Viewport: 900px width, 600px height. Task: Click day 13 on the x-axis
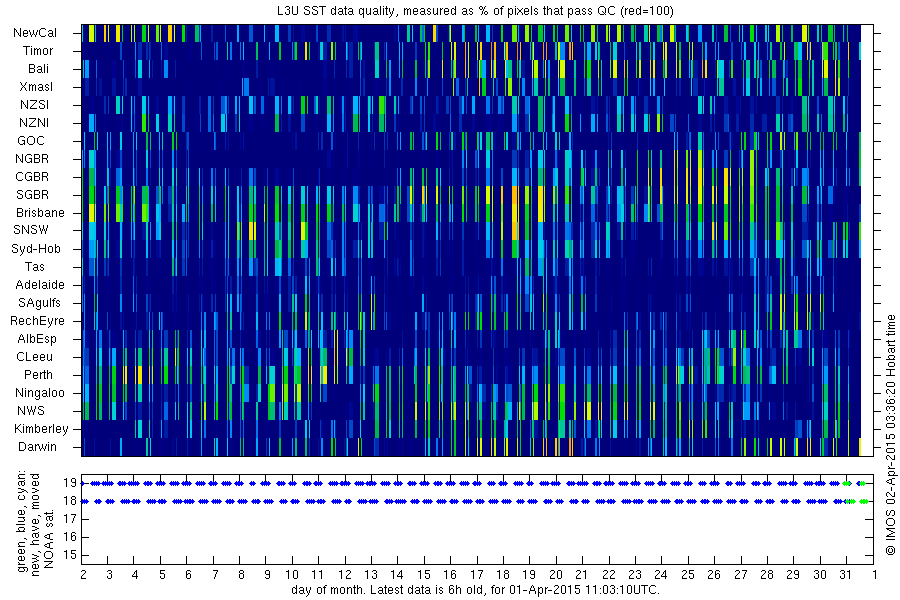pyautogui.click(x=371, y=575)
